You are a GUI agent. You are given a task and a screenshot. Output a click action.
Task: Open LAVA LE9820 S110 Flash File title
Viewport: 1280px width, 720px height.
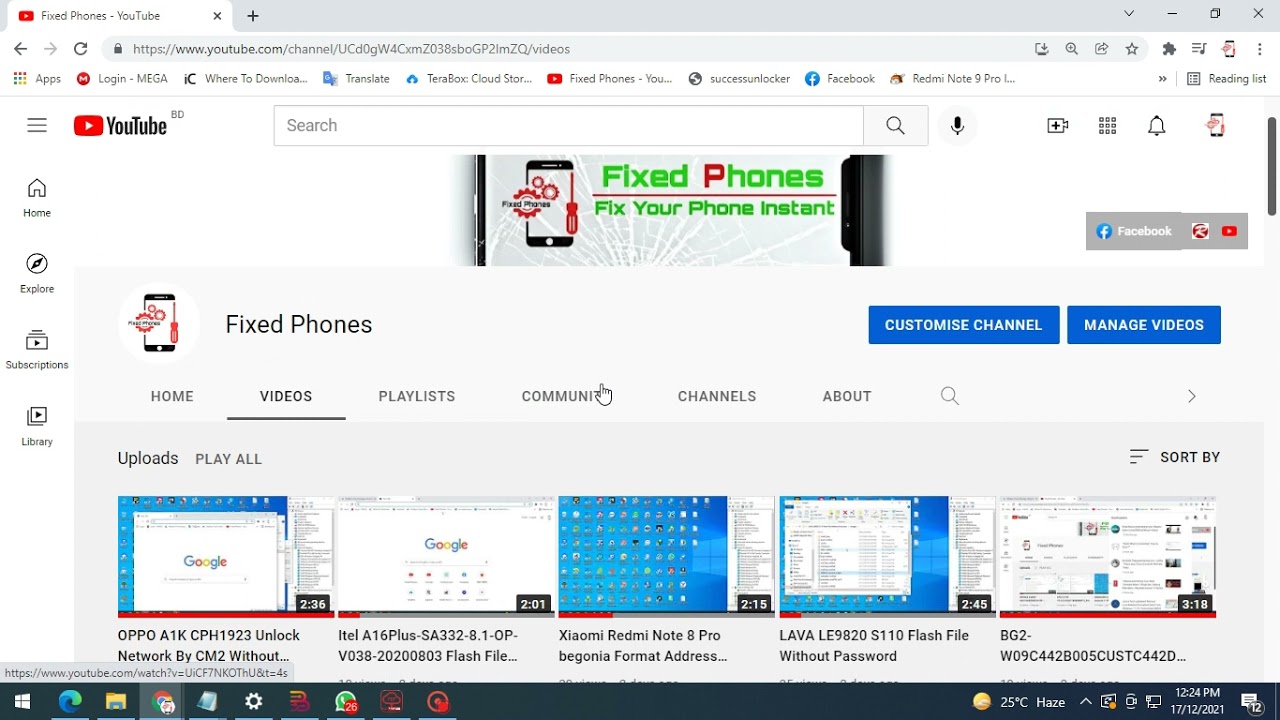click(874, 646)
